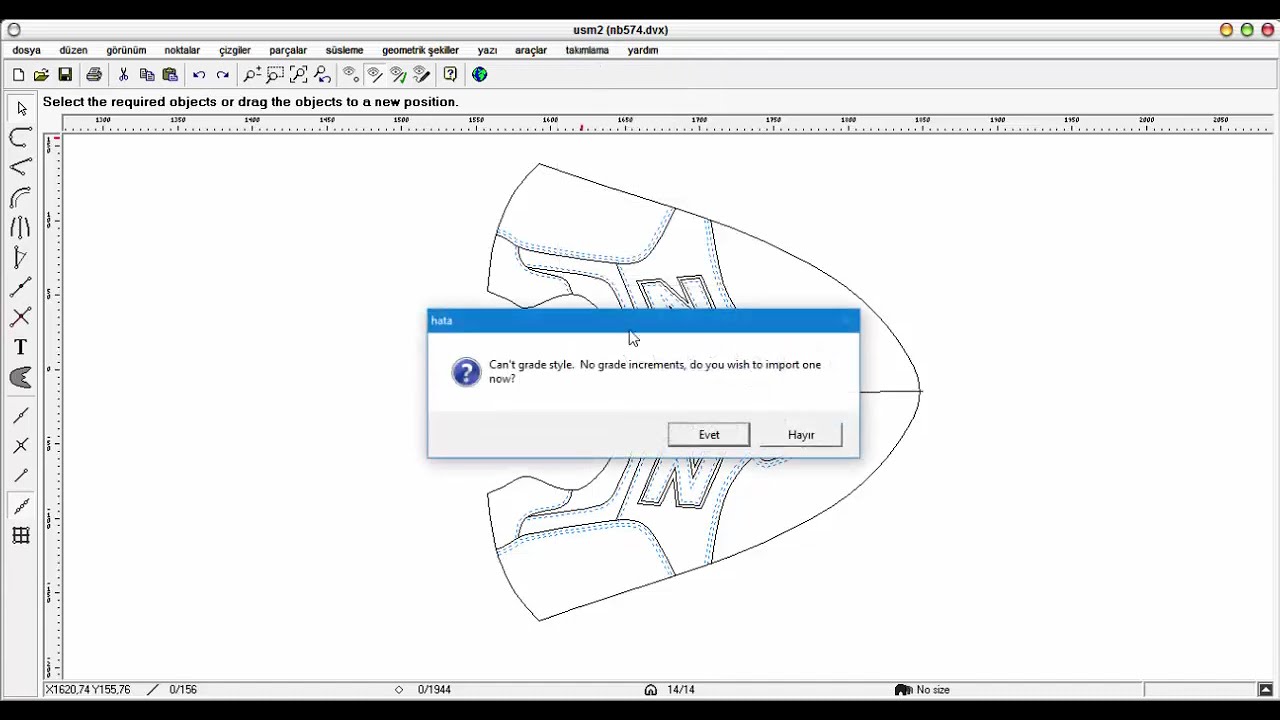The height and width of the screenshot is (720, 1280).
Task: Select the line with endpoints tool
Action: 21,288
